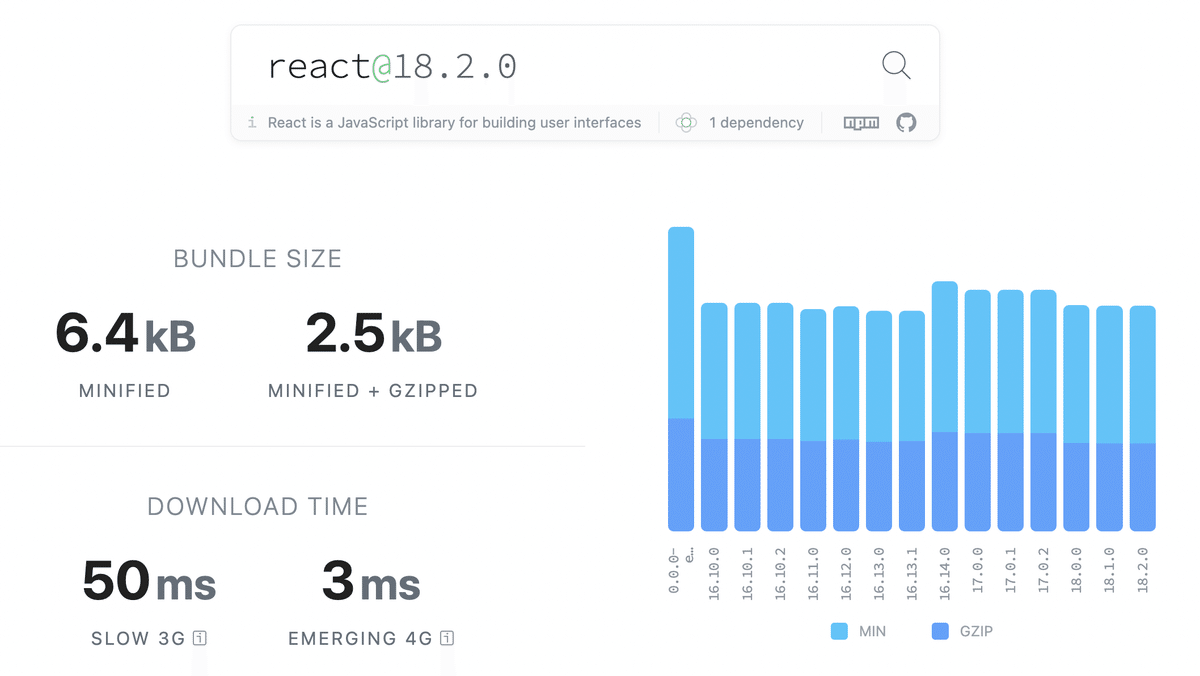The width and height of the screenshot is (1200, 676).
Task: Click the GZIP legend label
Action: (976, 632)
